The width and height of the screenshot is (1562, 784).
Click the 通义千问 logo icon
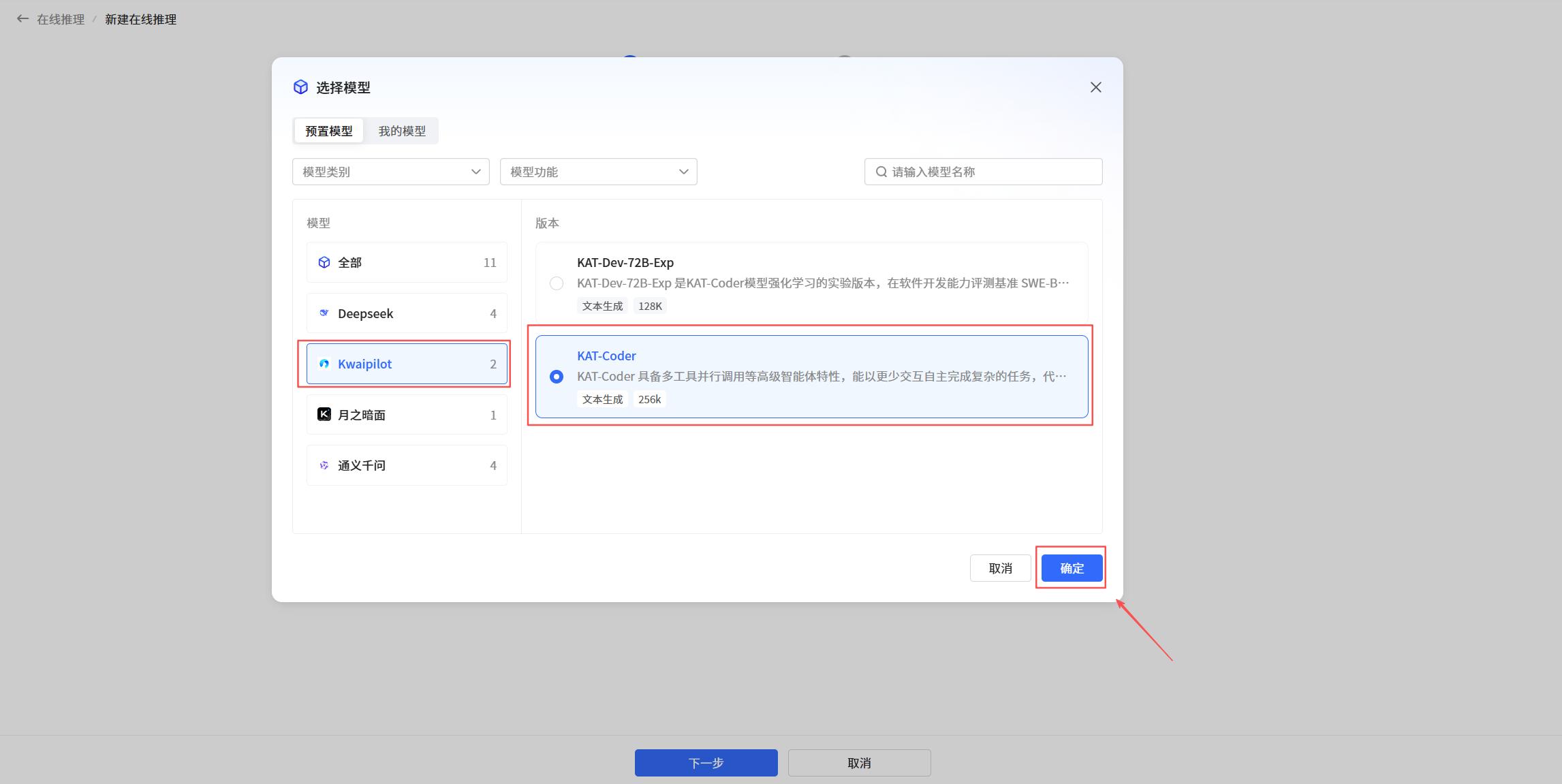[x=324, y=465]
